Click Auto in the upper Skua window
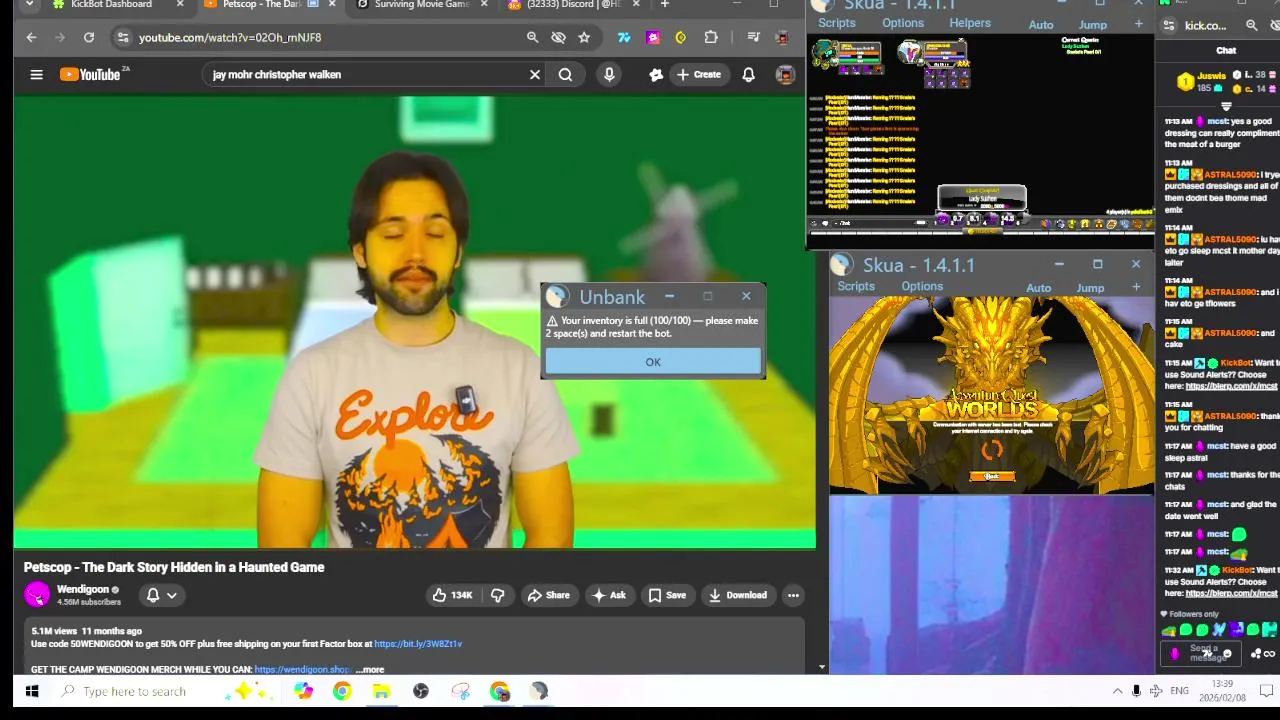 pyautogui.click(x=1041, y=24)
